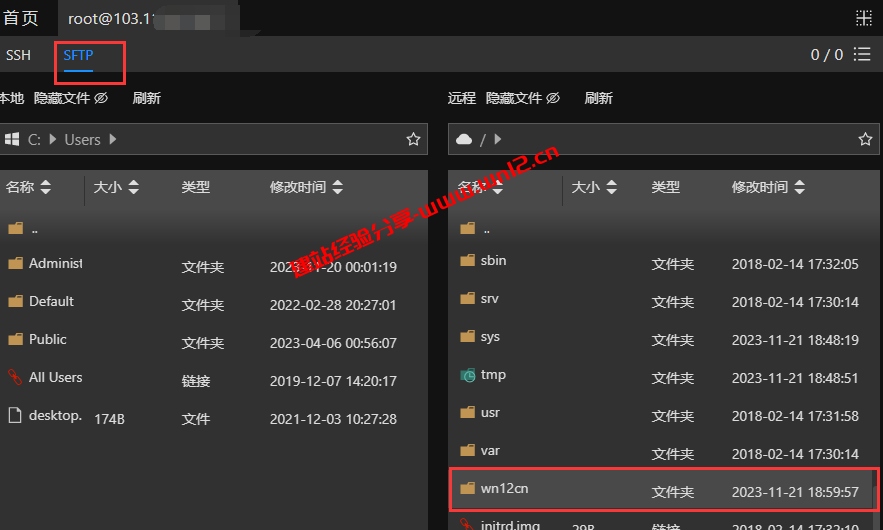Image resolution: width=883 pixels, height=530 pixels.
Task: Click the wn12cn folder name
Action: pyautogui.click(x=505, y=488)
